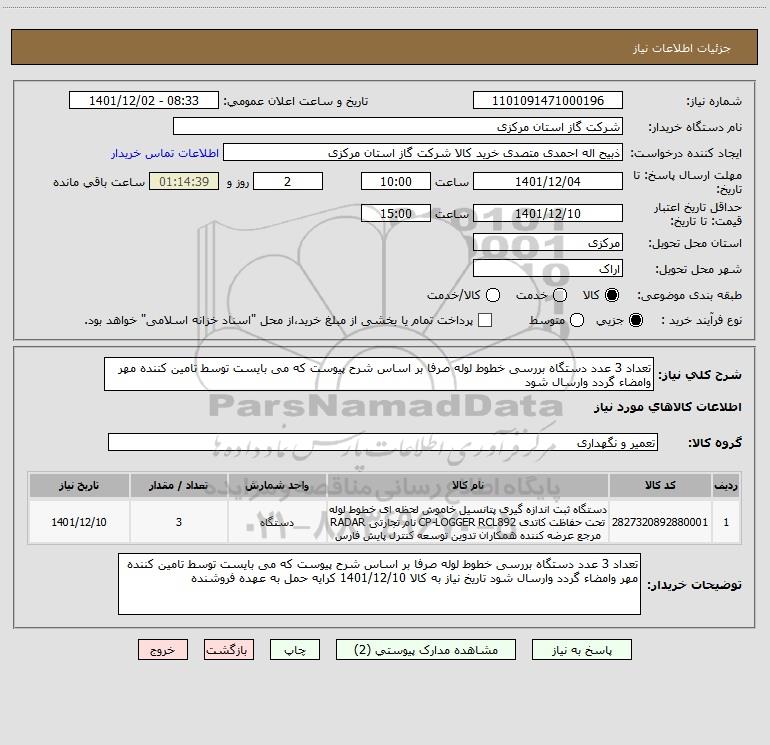
Task: Click the quantity cell showing 3
Action: tap(179, 522)
